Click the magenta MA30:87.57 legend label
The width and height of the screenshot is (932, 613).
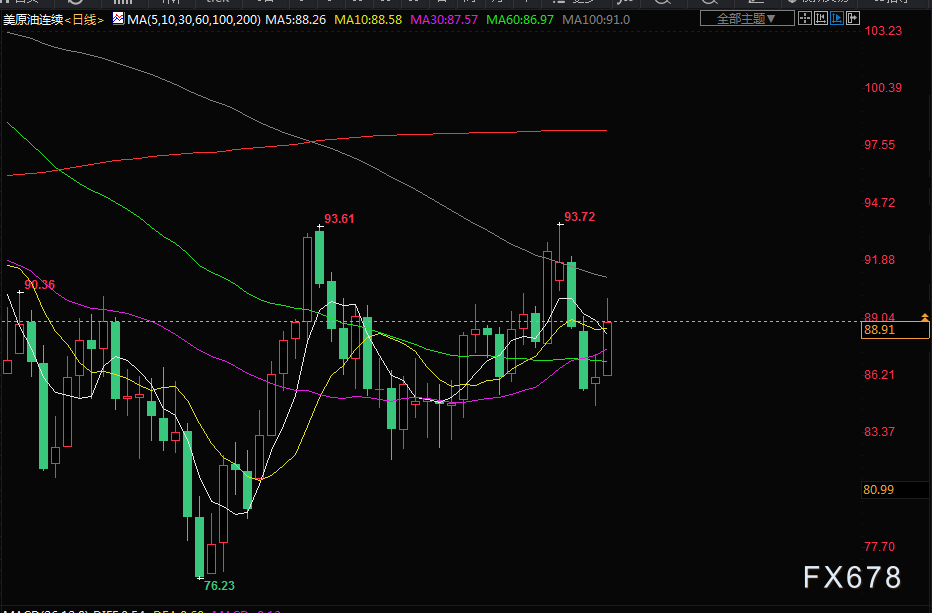tap(445, 19)
